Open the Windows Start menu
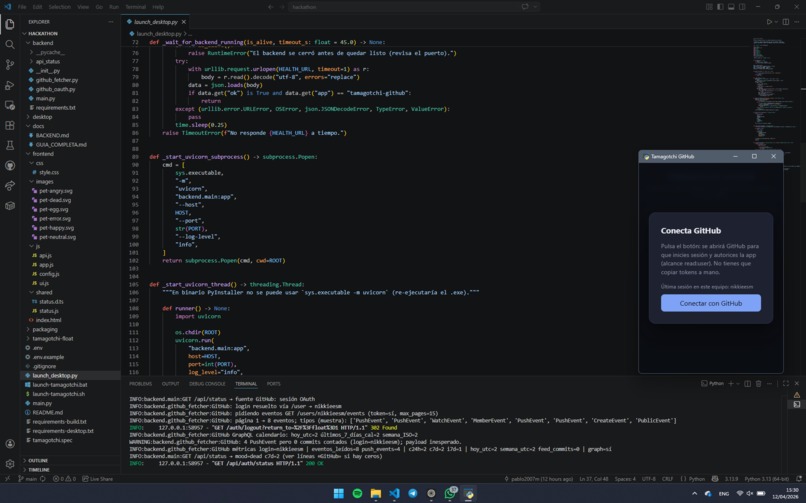The image size is (806, 503). tap(339, 494)
